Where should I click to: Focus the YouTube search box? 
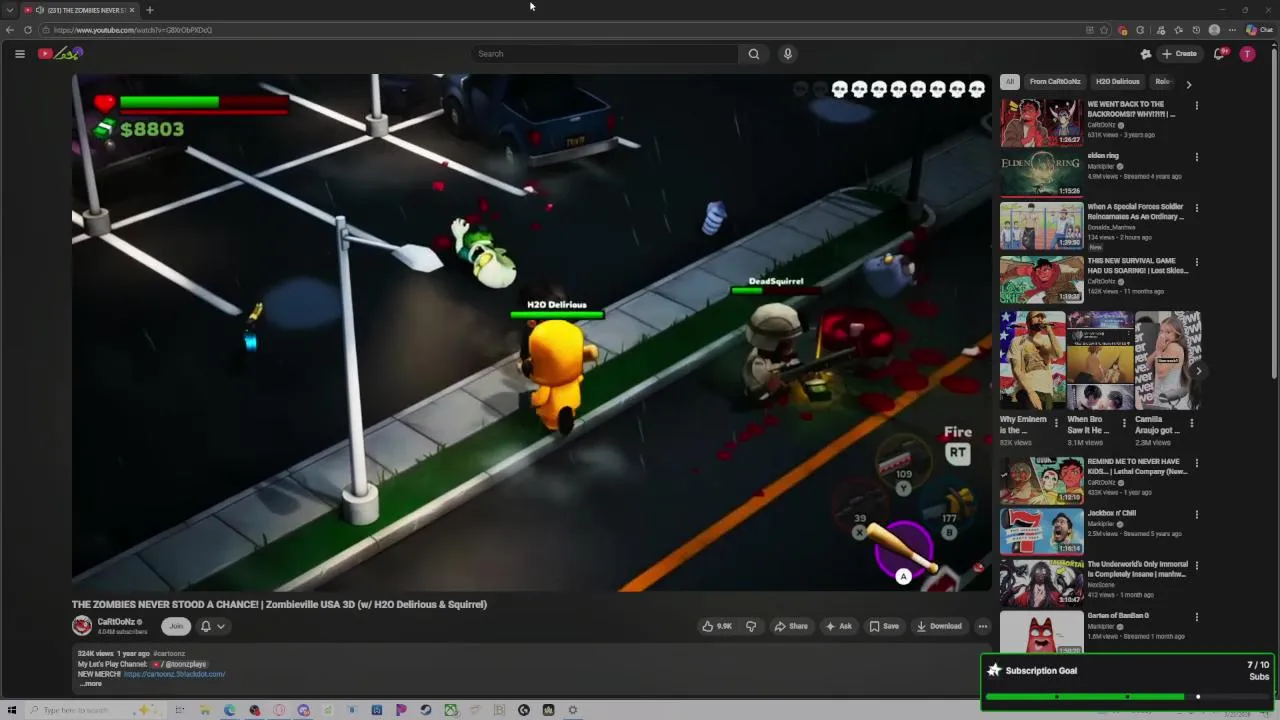click(x=605, y=54)
